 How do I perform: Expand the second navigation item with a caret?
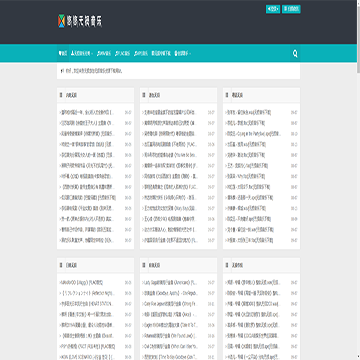tap(82, 53)
